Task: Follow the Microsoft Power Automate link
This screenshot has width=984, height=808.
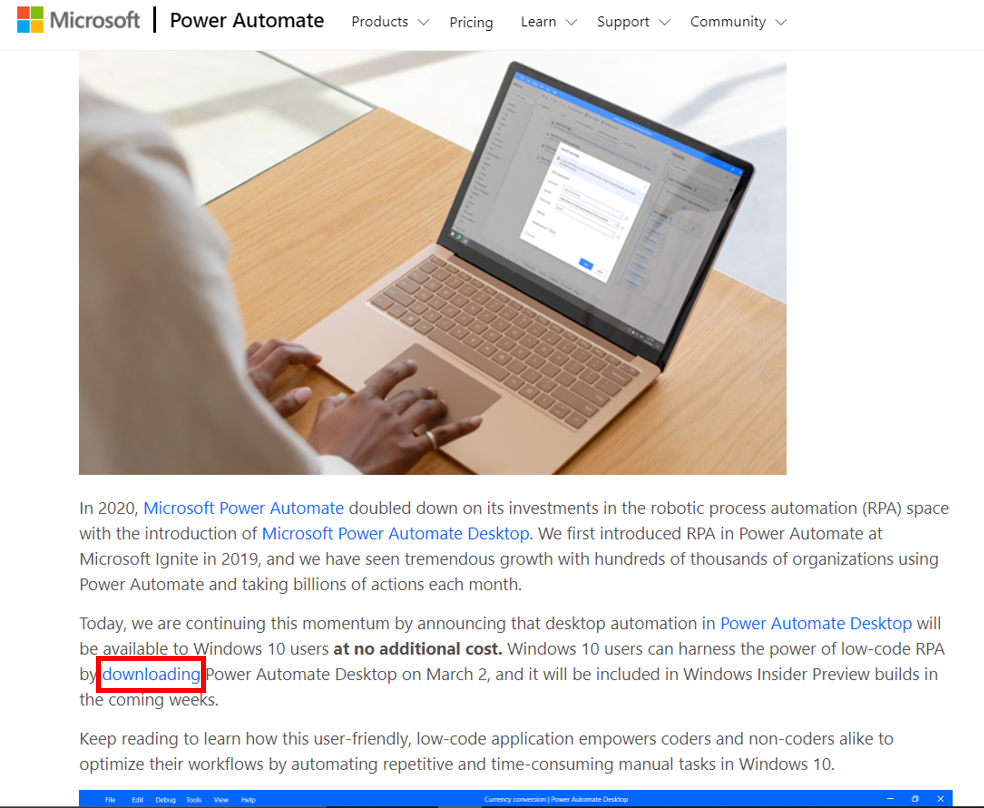Action: 243,508
